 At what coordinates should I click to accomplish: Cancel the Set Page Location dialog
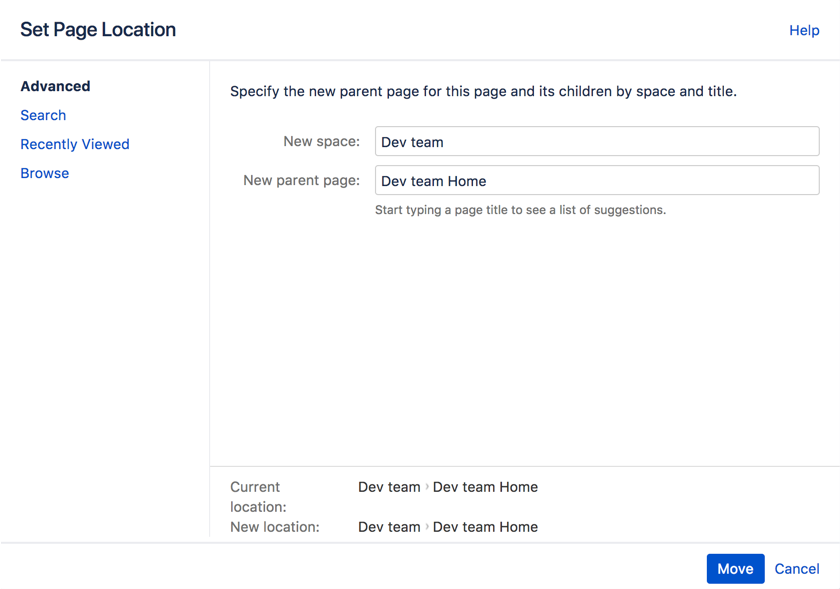[x=797, y=568]
